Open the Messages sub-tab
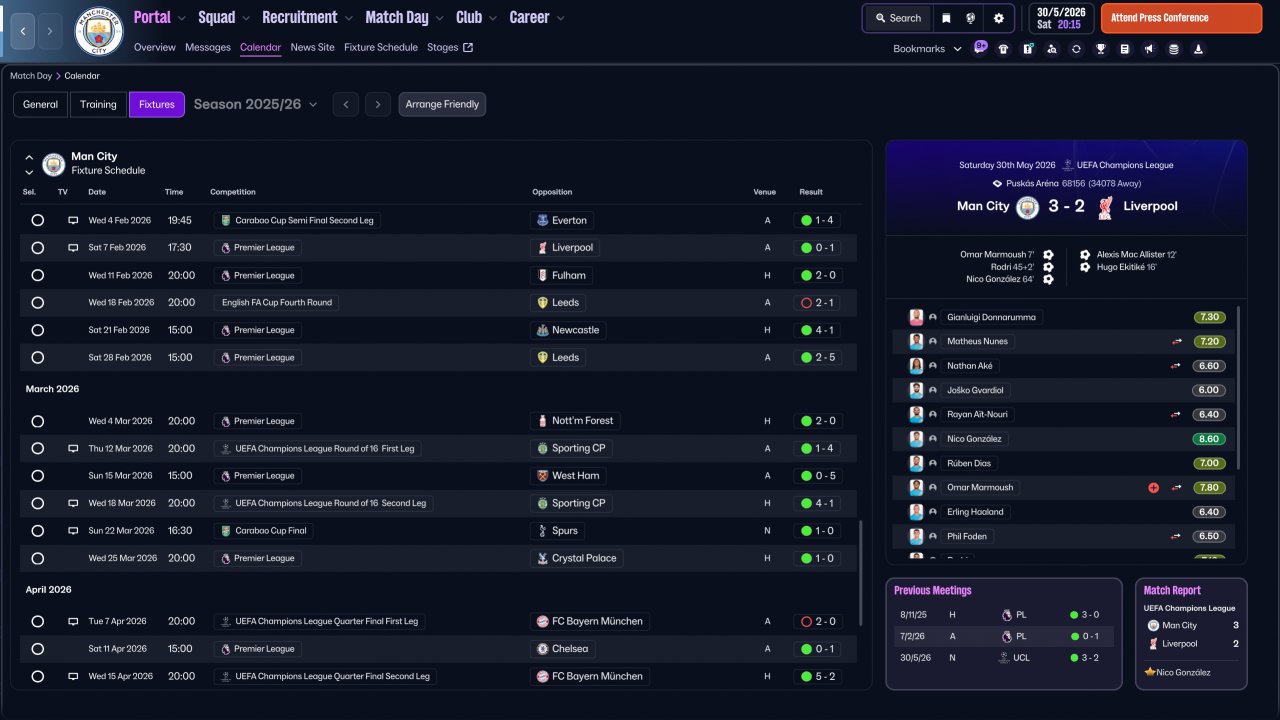The width and height of the screenshot is (1280, 720). [x=208, y=47]
